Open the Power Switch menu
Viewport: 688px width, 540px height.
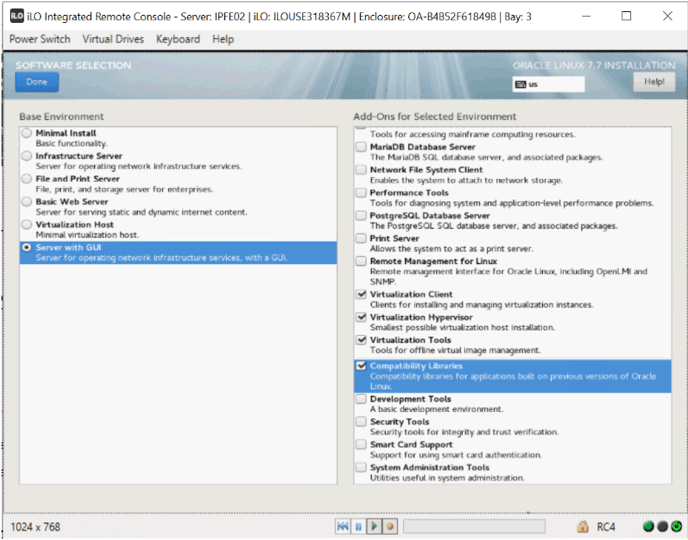point(40,39)
